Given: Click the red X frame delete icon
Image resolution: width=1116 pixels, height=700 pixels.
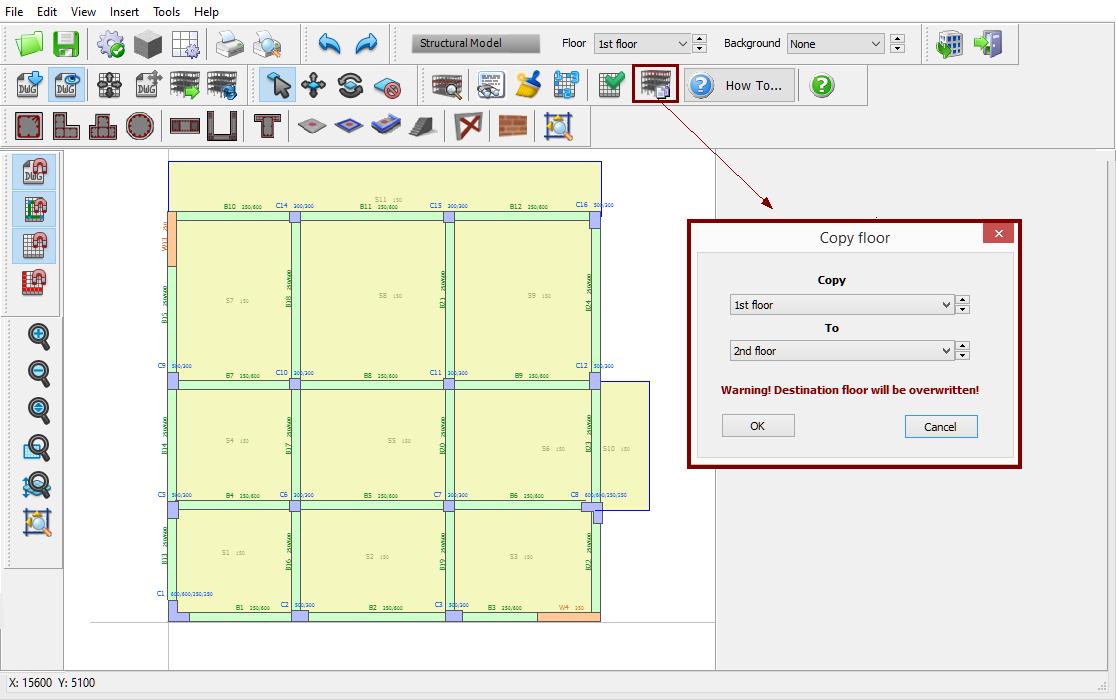Looking at the screenshot, I should [468, 127].
